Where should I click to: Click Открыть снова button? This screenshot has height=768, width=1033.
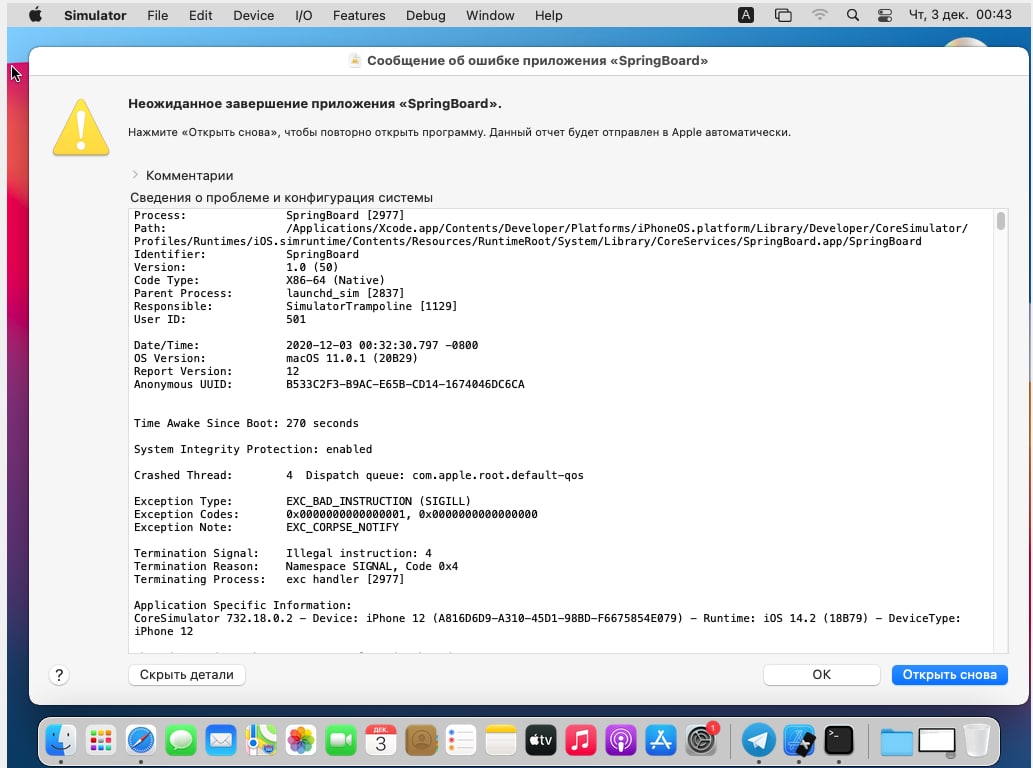click(x=949, y=674)
